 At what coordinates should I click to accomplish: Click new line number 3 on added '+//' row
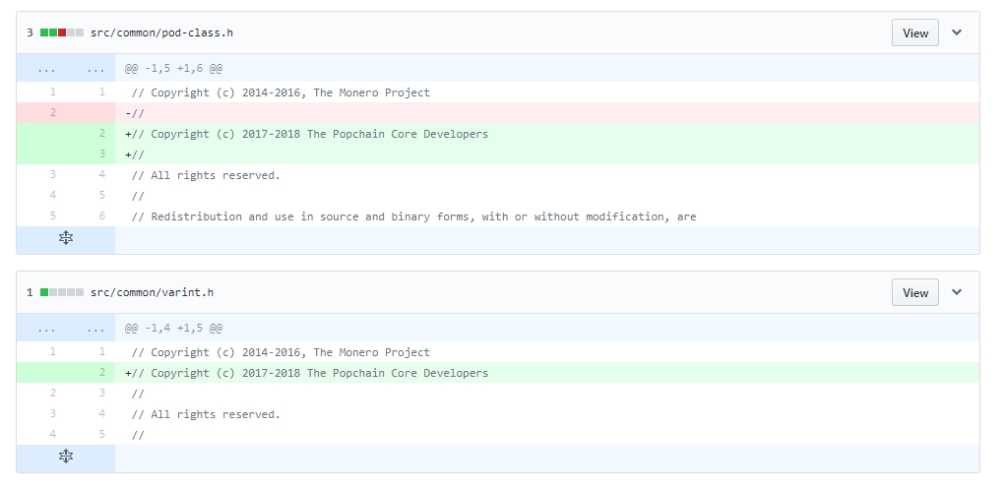pos(101,154)
